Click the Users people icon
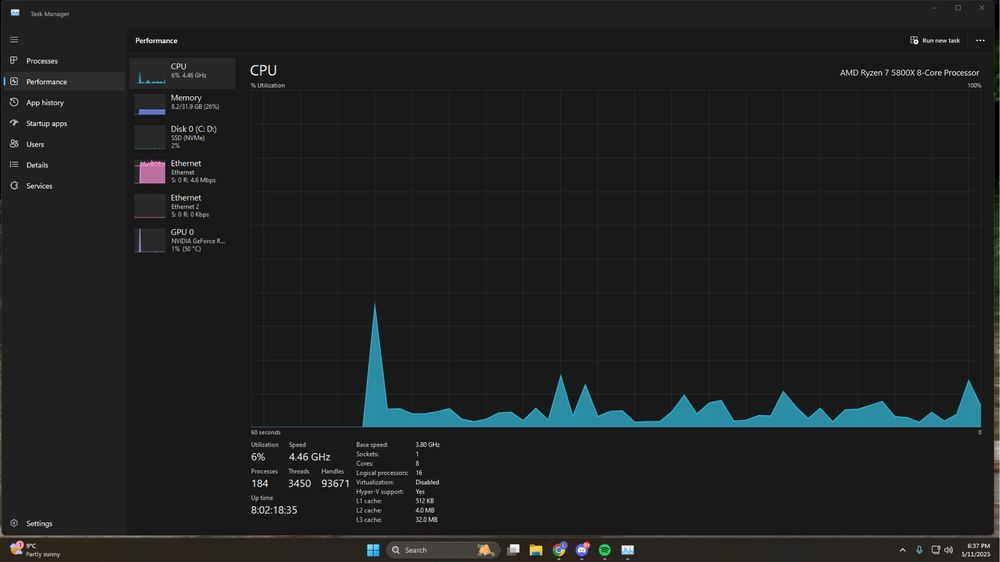Image resolution: width=1000 pixels, height=562 pixels. point(14,144)
